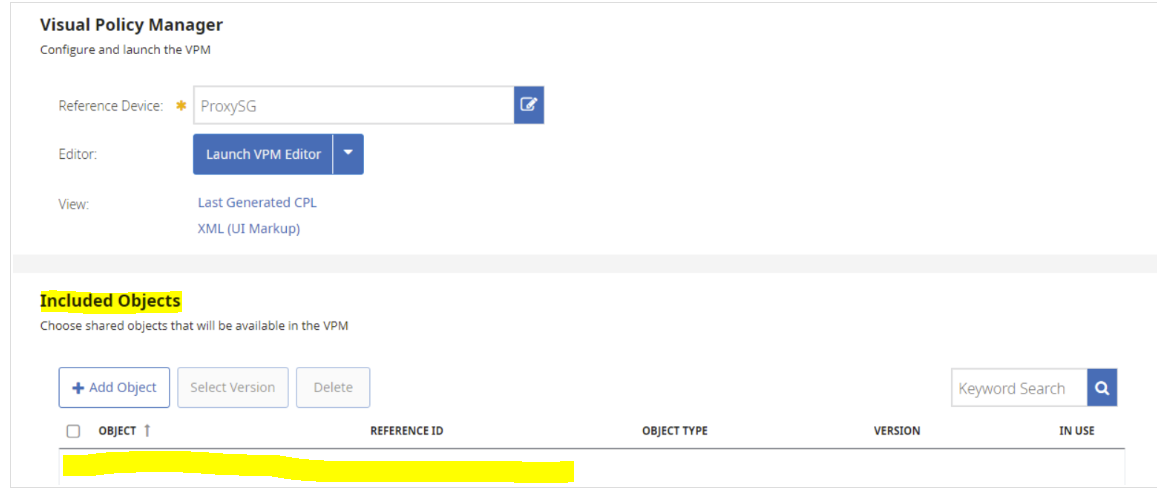Image resolution: width=1157 pixels, height=498 pixels.
Task: Sort by the OBJECT column header
Action: (x=117, y=431)
